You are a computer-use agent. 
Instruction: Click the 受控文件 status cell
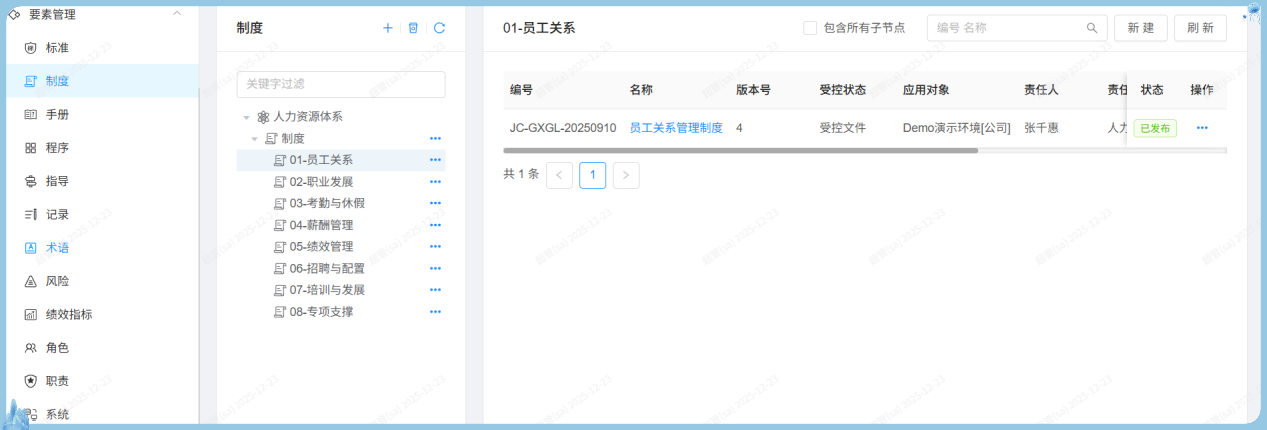tap(842, 128)
